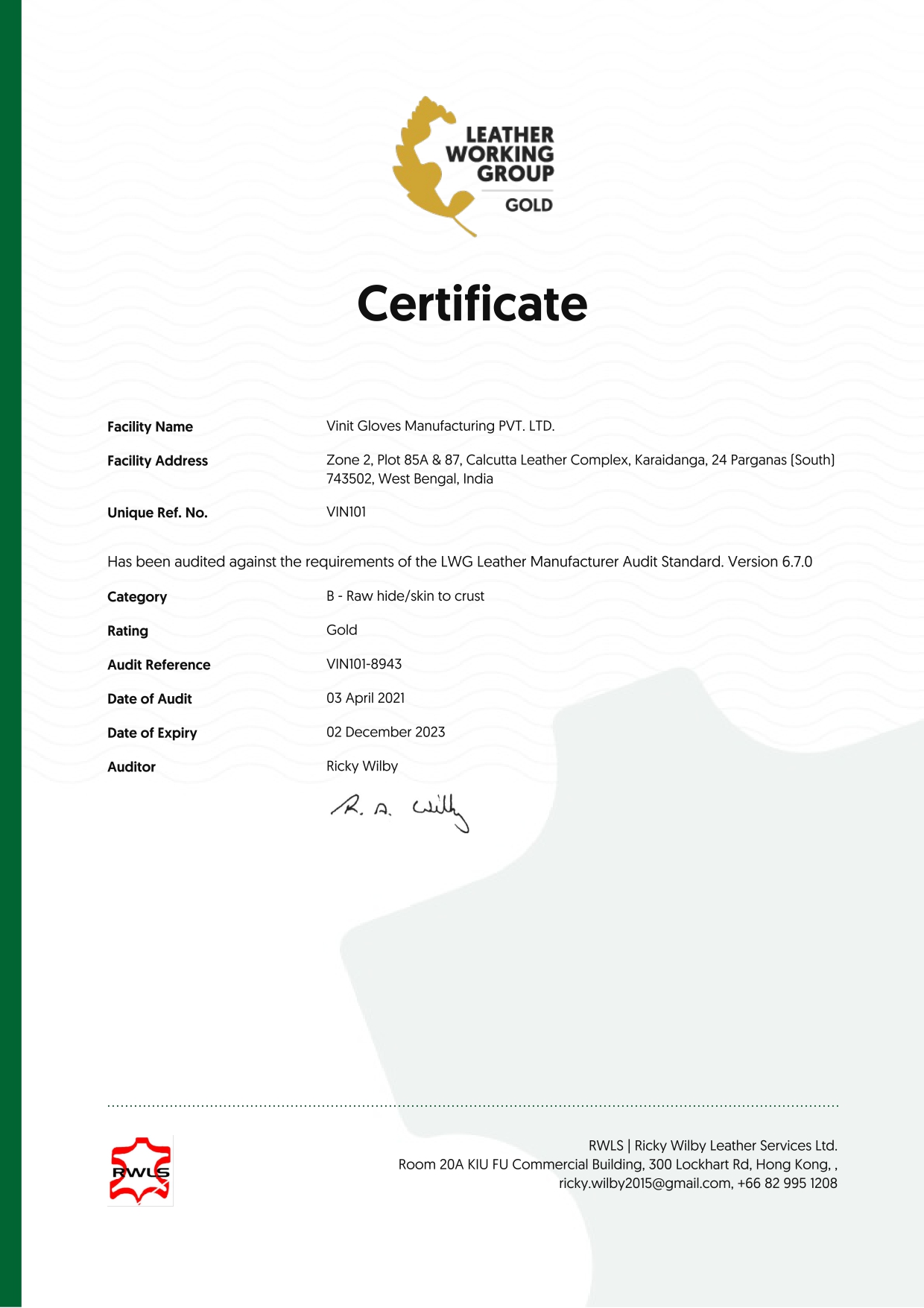Click the handwritten R. A. Wilby signature
This screenshot has width=924, height=1308.
[x=400, y=812]
